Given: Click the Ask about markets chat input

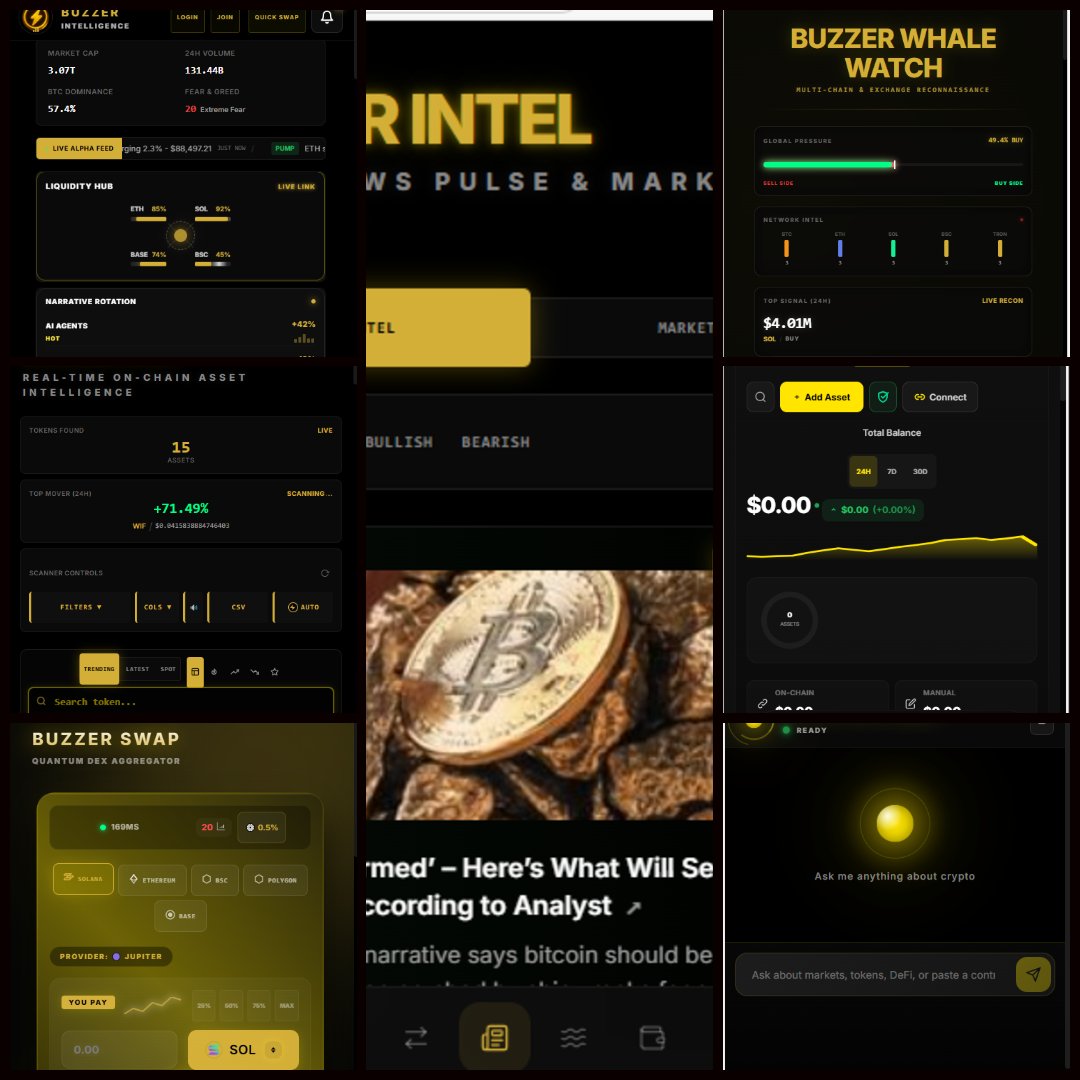Looking at the screenshot, I should pyautogui.click(x=873, y=975).
